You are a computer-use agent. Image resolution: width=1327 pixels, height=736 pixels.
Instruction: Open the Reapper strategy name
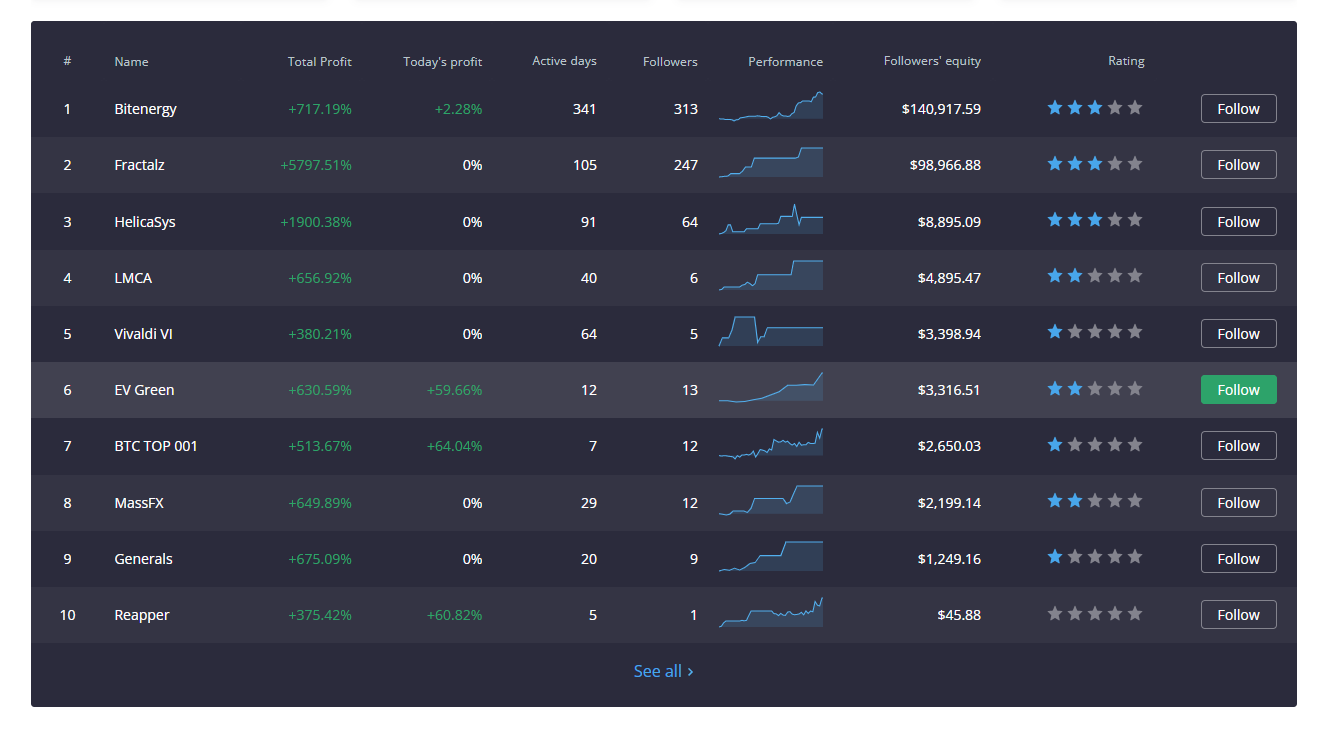[142, 615]
